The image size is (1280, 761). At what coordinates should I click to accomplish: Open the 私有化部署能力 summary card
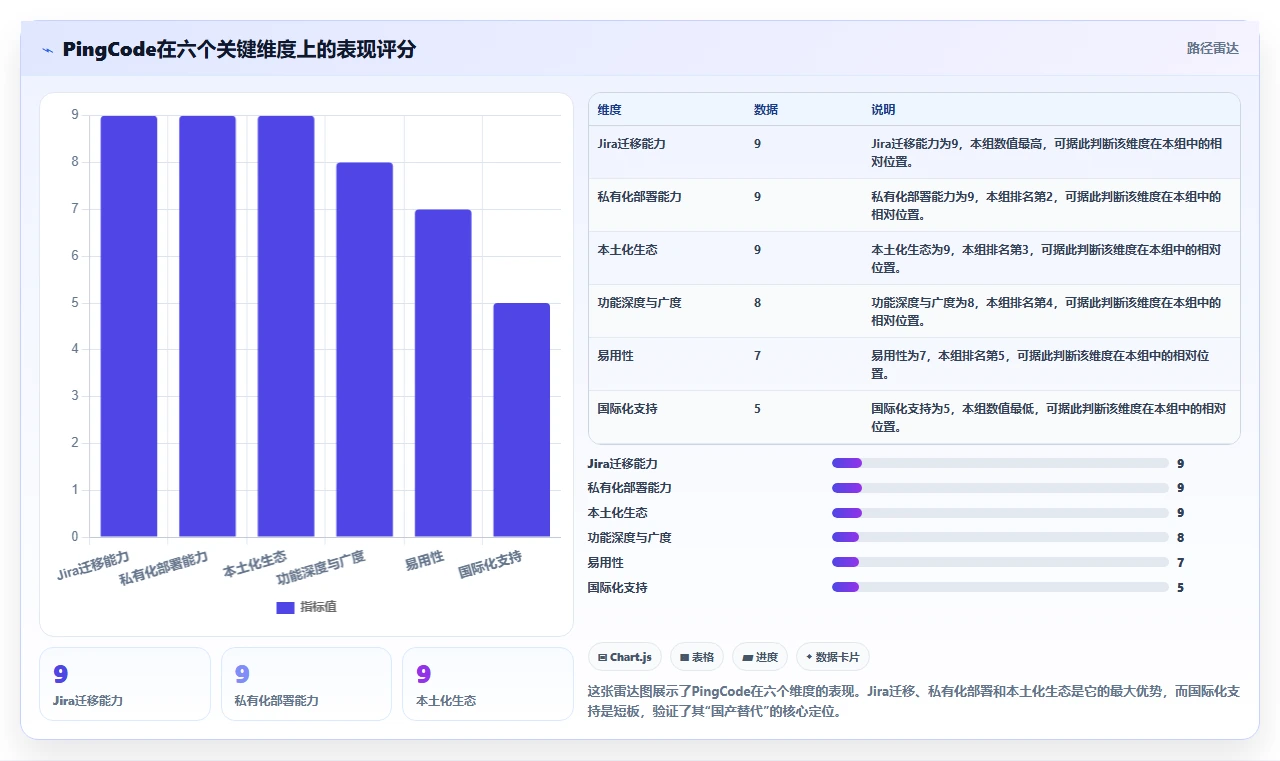306,684
